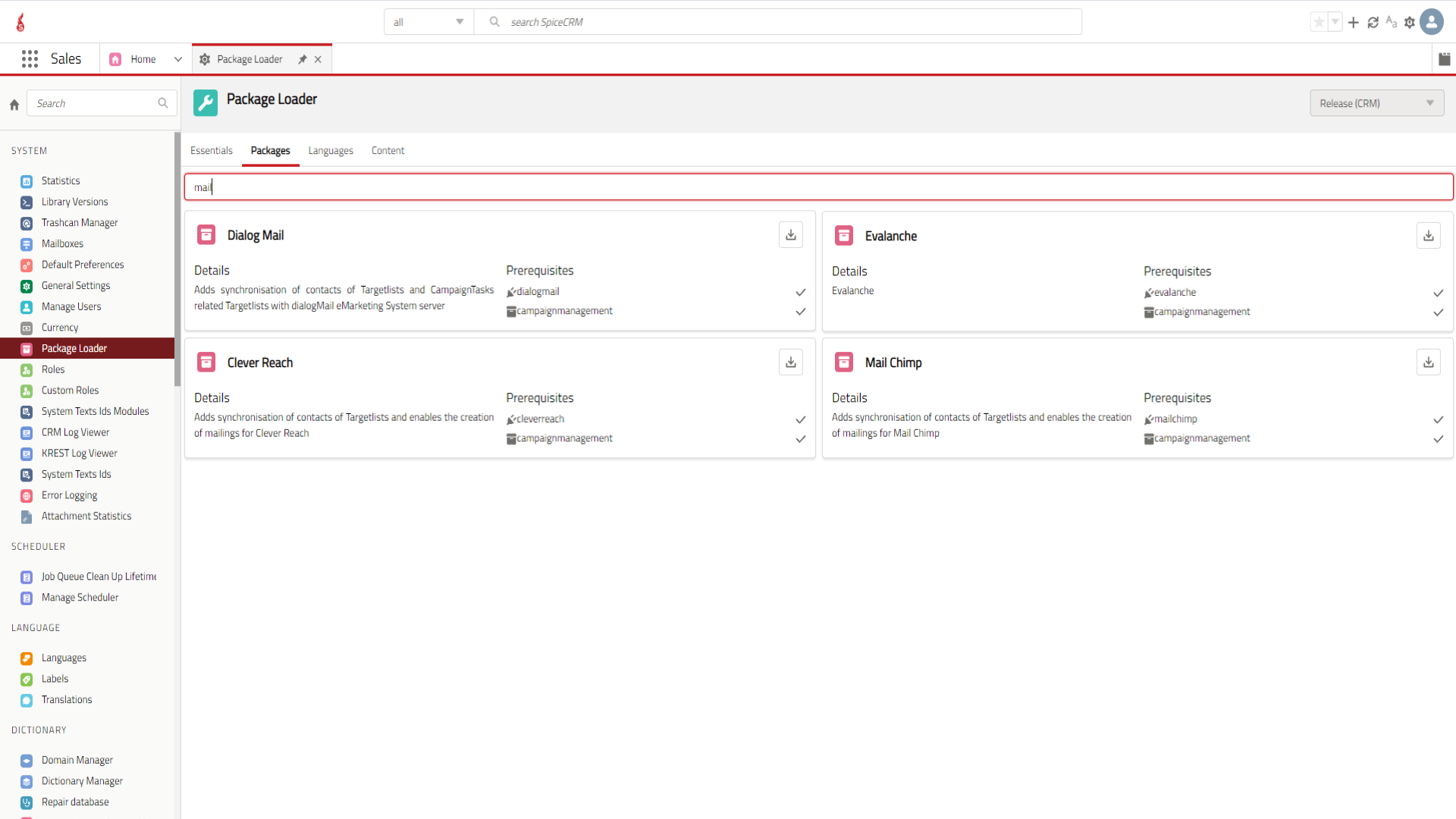1456x819 pixels.
Task: Switch to the Languages tab
Action: coord(331,151)
